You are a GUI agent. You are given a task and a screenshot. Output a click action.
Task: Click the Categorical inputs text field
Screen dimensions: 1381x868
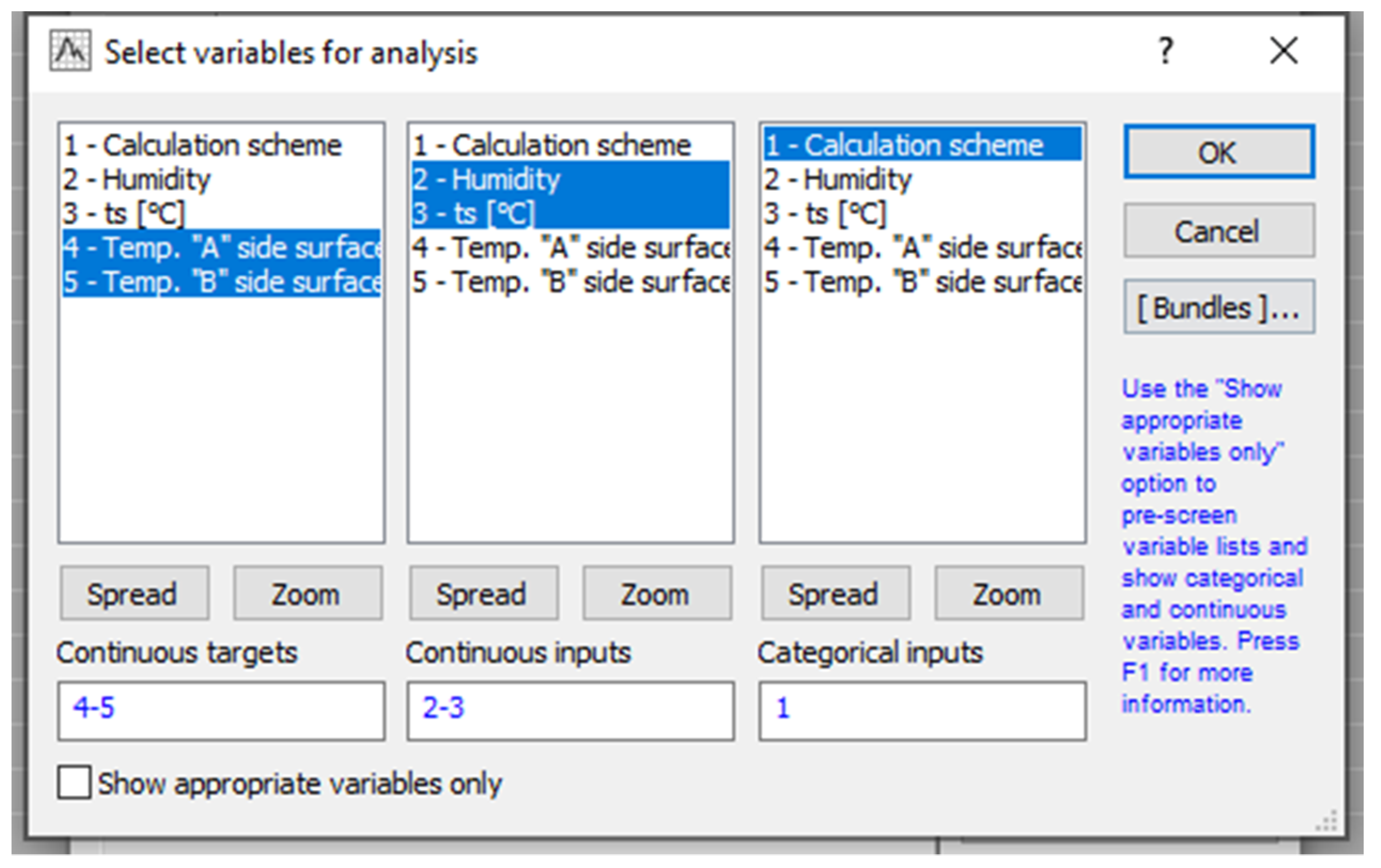[x=921, y=710]
